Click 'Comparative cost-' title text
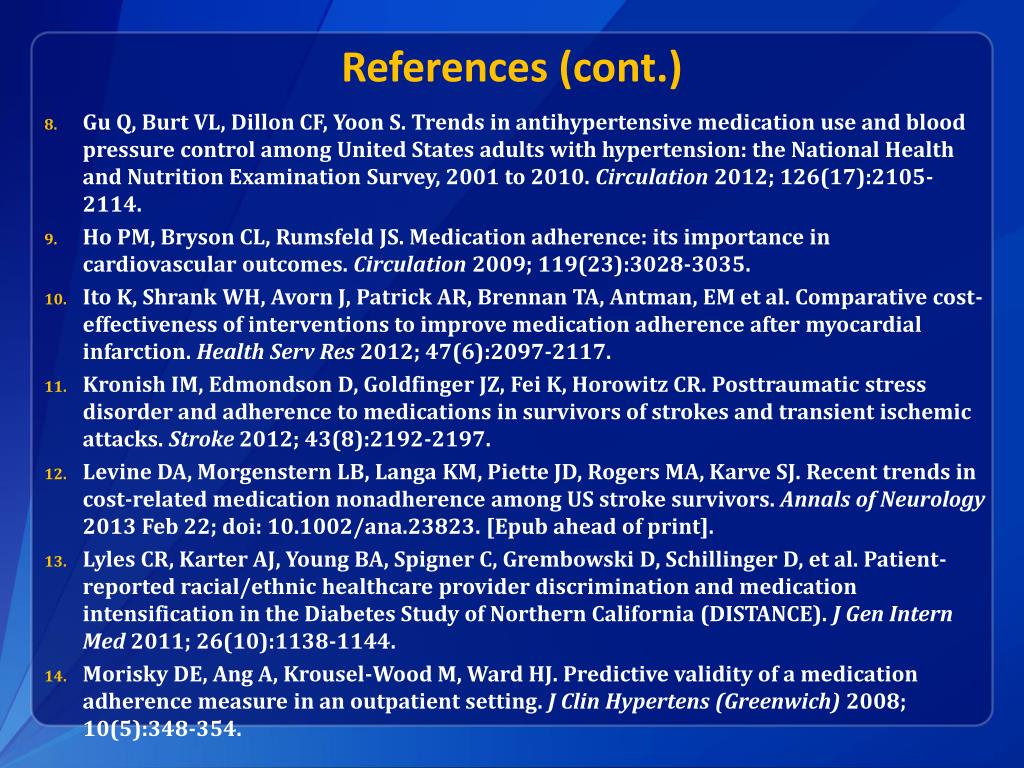This screenshot has height=768, width=1024. coord(889,297)
